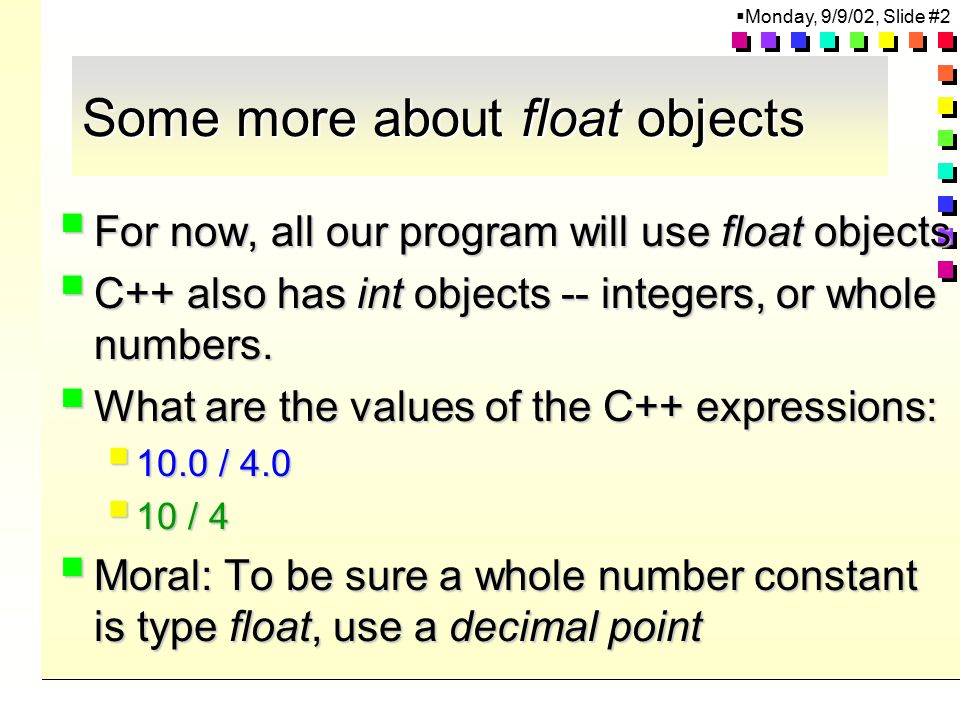Click the yellow bullet beside '10.0 / 4.0'
This screenshot has width=960, height=720.
pyautogui.click(x=119, y=457)
